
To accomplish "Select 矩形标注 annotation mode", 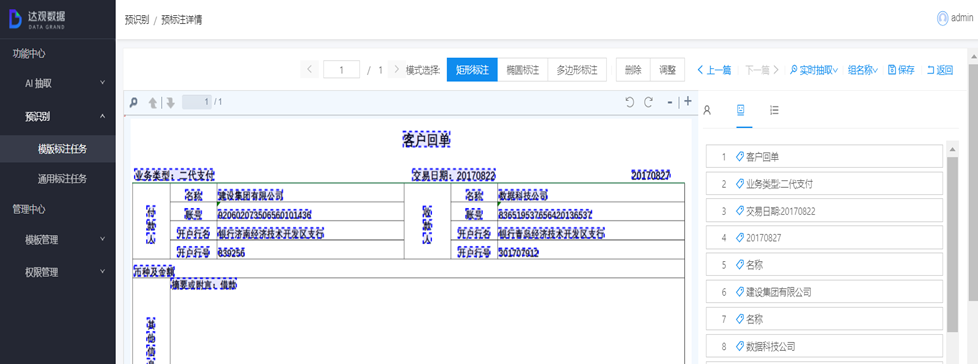I will pyautogui.click(x=472, y=70).
